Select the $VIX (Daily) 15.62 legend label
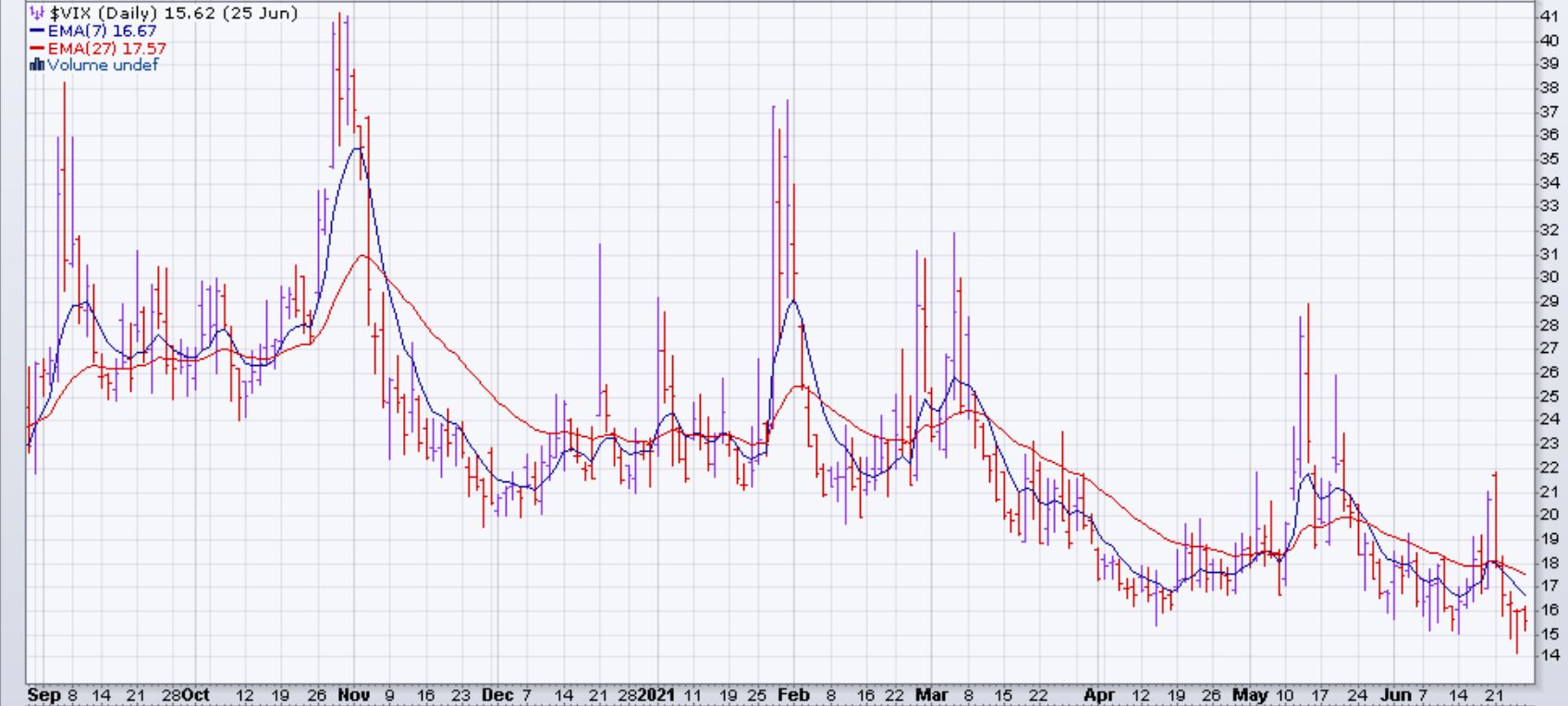The image size is (1568, 706). tap(173, 13)
